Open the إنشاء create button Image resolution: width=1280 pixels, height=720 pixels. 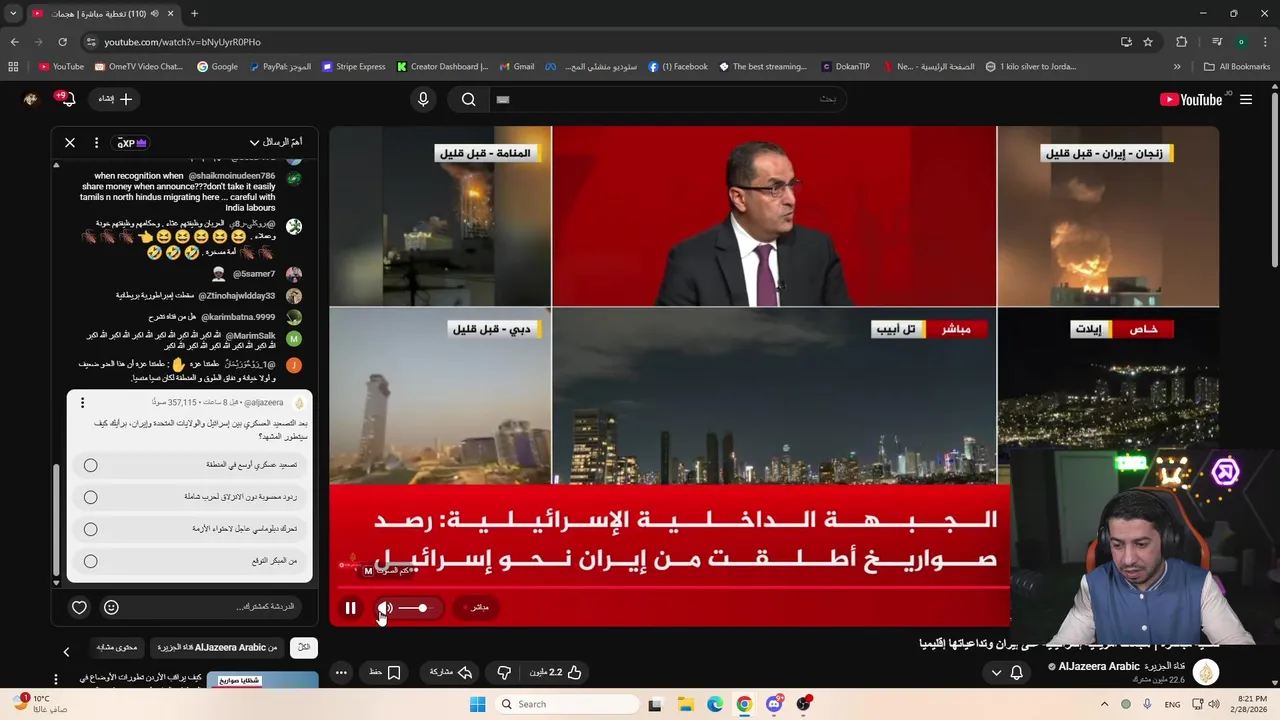(115, 99)
